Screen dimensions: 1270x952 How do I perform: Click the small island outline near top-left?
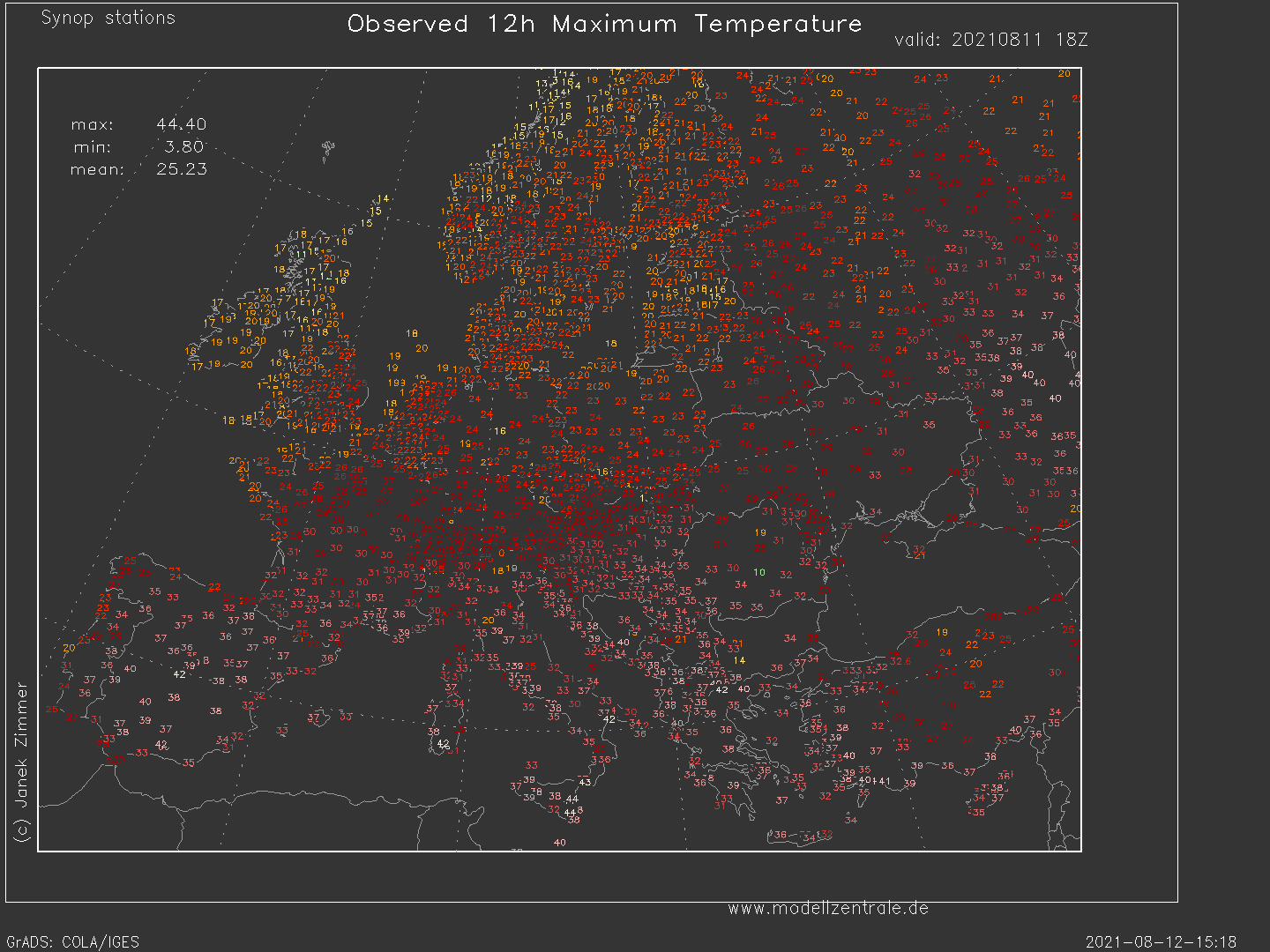tap(328, 150)
